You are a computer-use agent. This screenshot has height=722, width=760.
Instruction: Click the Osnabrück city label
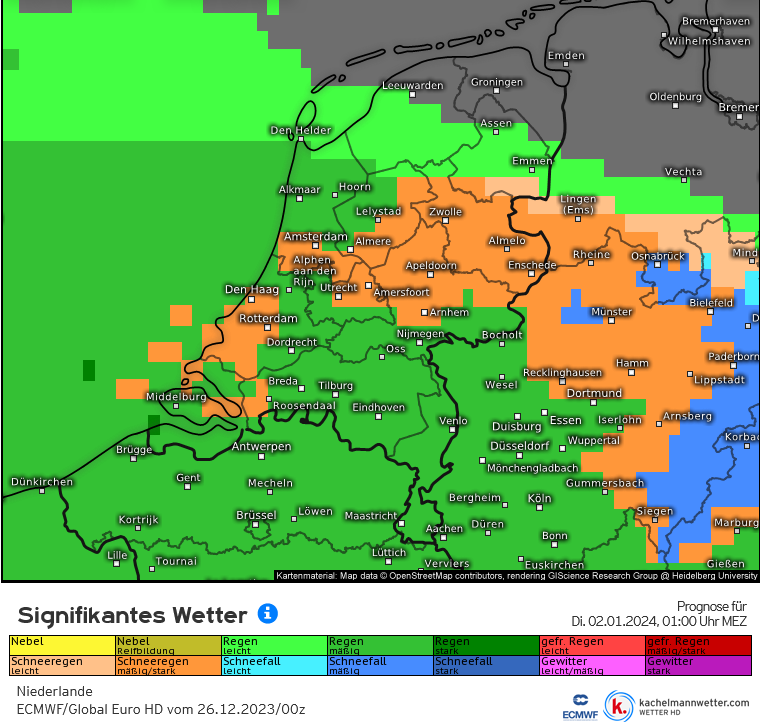[658, 256]
